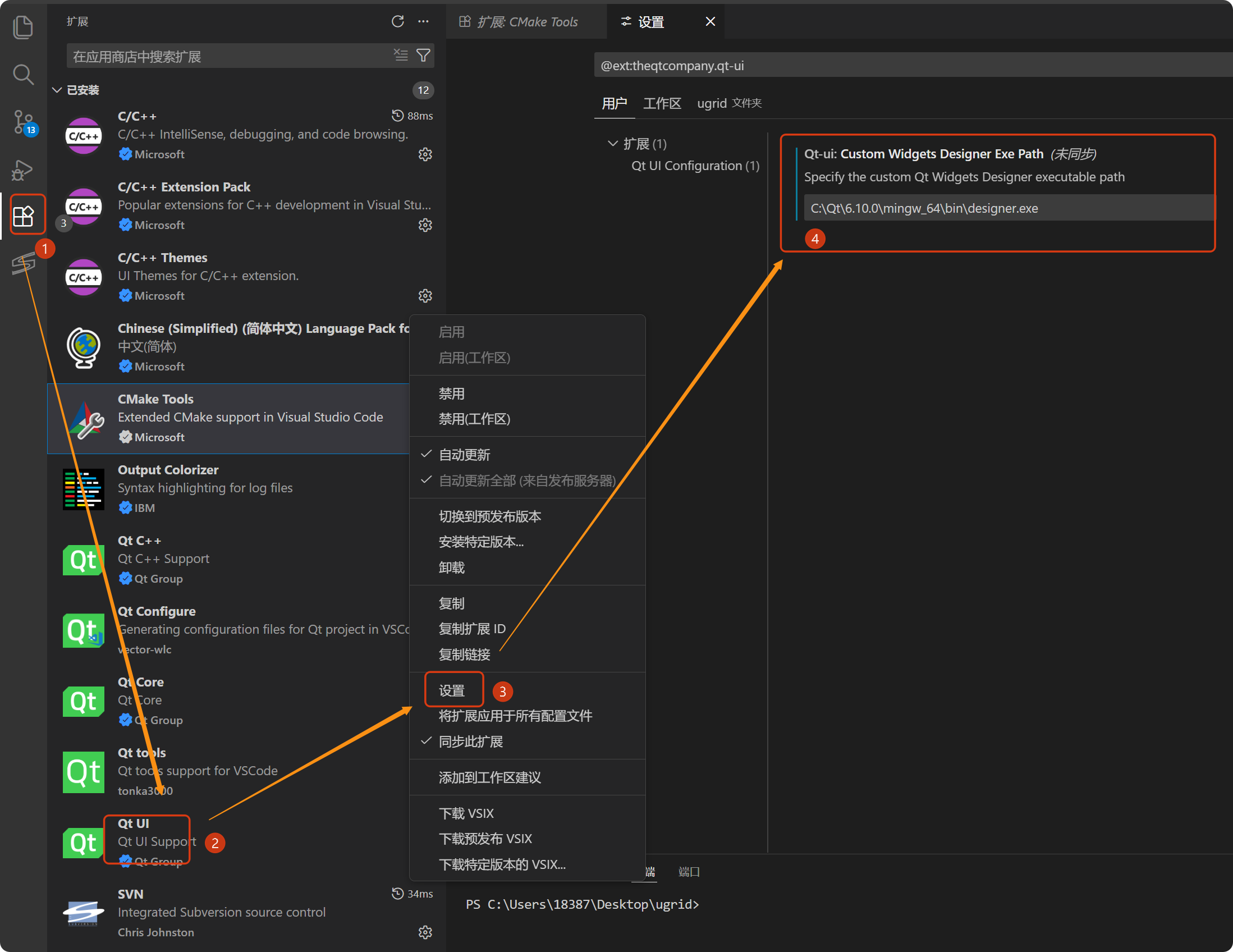This screenshot has width=1233, height=952.
Task: Open the extensions view more actions menu
Action: point(423,21)
